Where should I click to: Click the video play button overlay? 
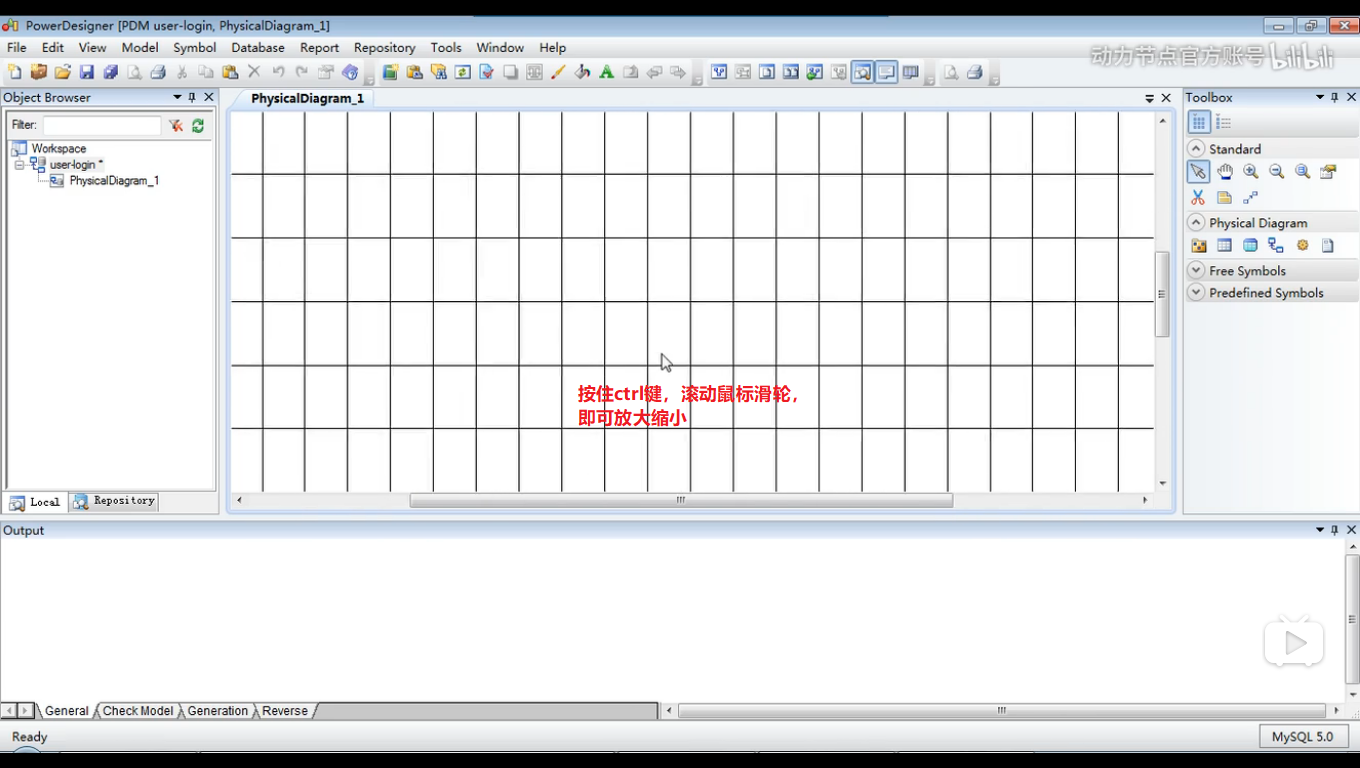1294,642
